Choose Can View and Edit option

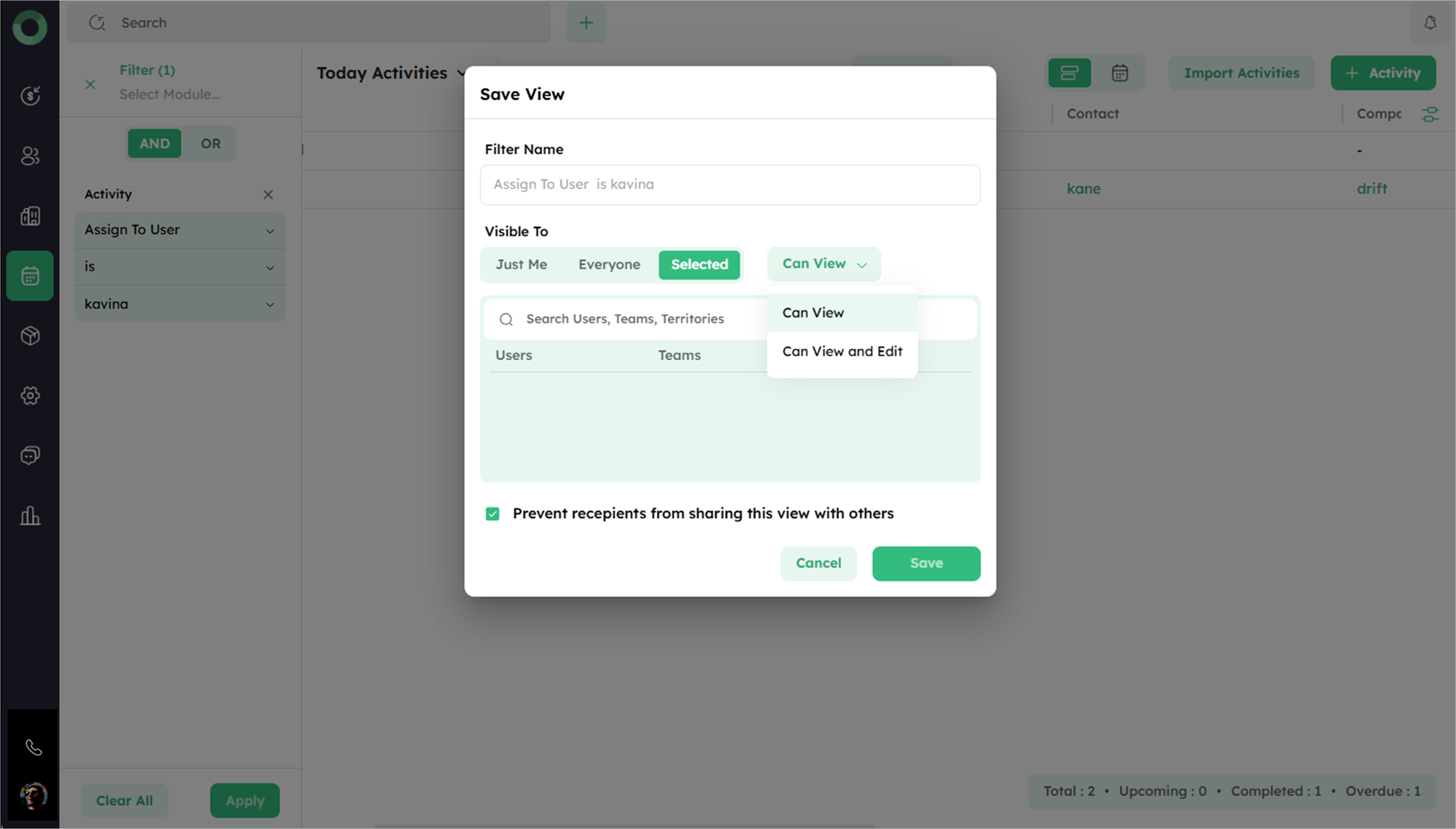point(842,352)
